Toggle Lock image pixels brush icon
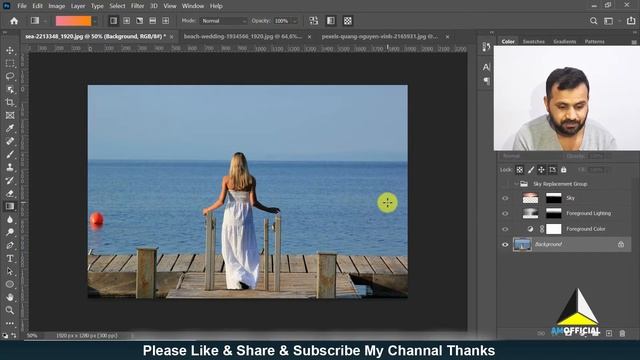Image resolution: width=640 pixels, height=360 pixels. [x=531, y=170]
